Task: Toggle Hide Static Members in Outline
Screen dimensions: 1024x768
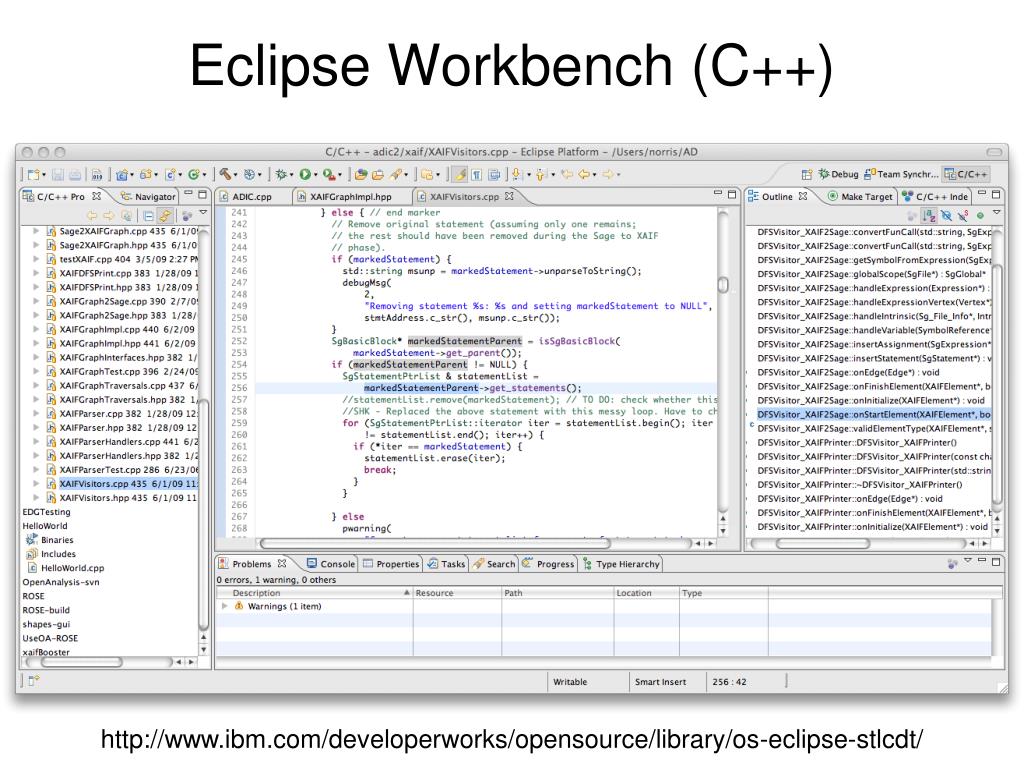Action: tap(963, 215)
